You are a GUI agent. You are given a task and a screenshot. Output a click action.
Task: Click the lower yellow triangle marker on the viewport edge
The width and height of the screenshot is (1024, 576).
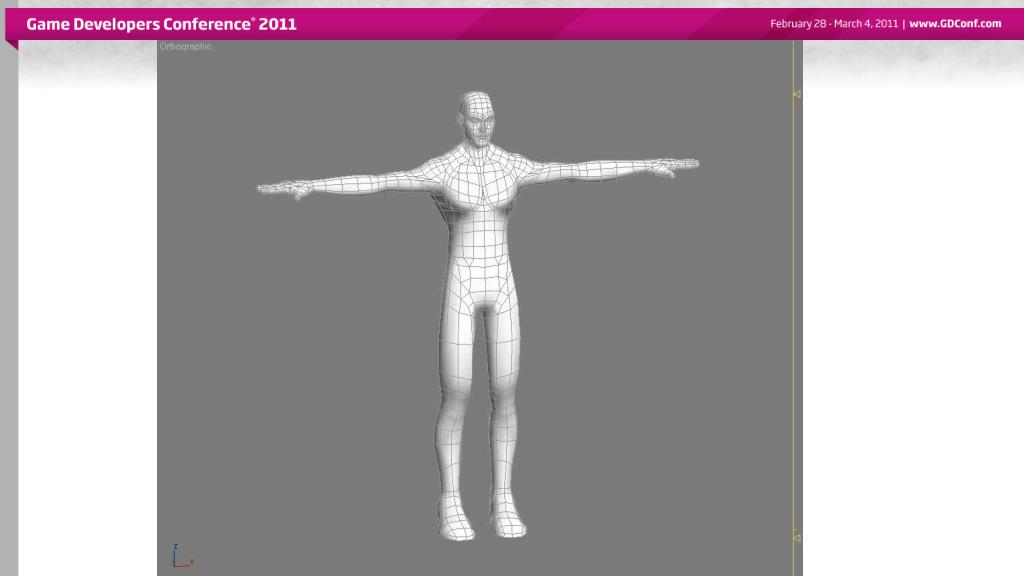(797, 537)
